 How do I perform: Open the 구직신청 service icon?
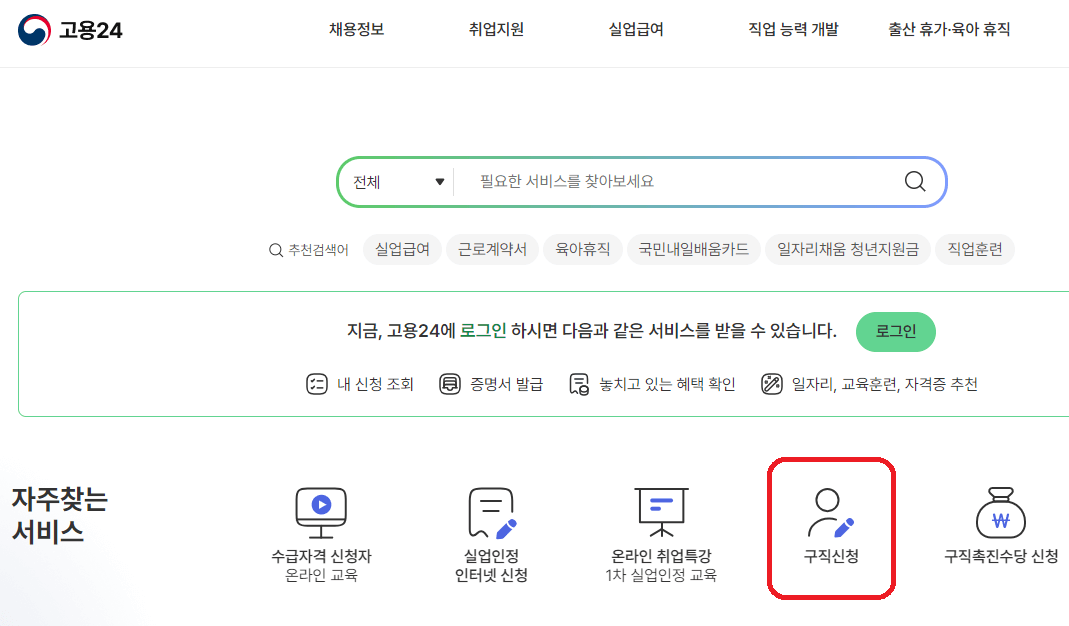coord(829,515)
